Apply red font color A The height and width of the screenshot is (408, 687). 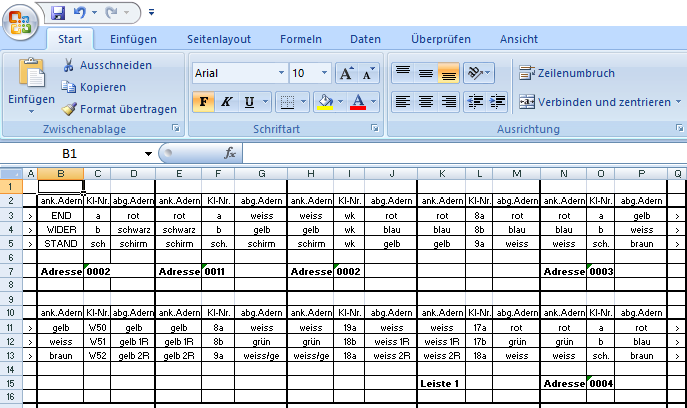pyautogui.click(x=358, y=102)
